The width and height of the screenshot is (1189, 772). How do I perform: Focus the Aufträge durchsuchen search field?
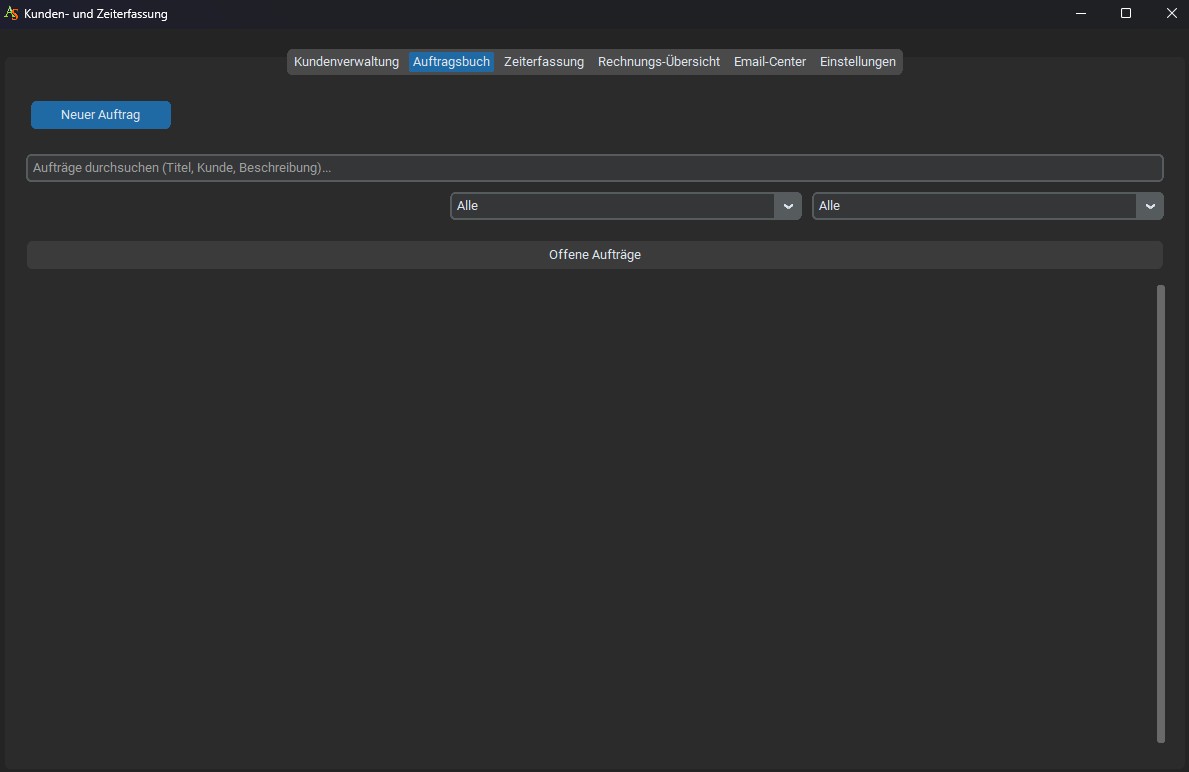click(x=594, y=168)
